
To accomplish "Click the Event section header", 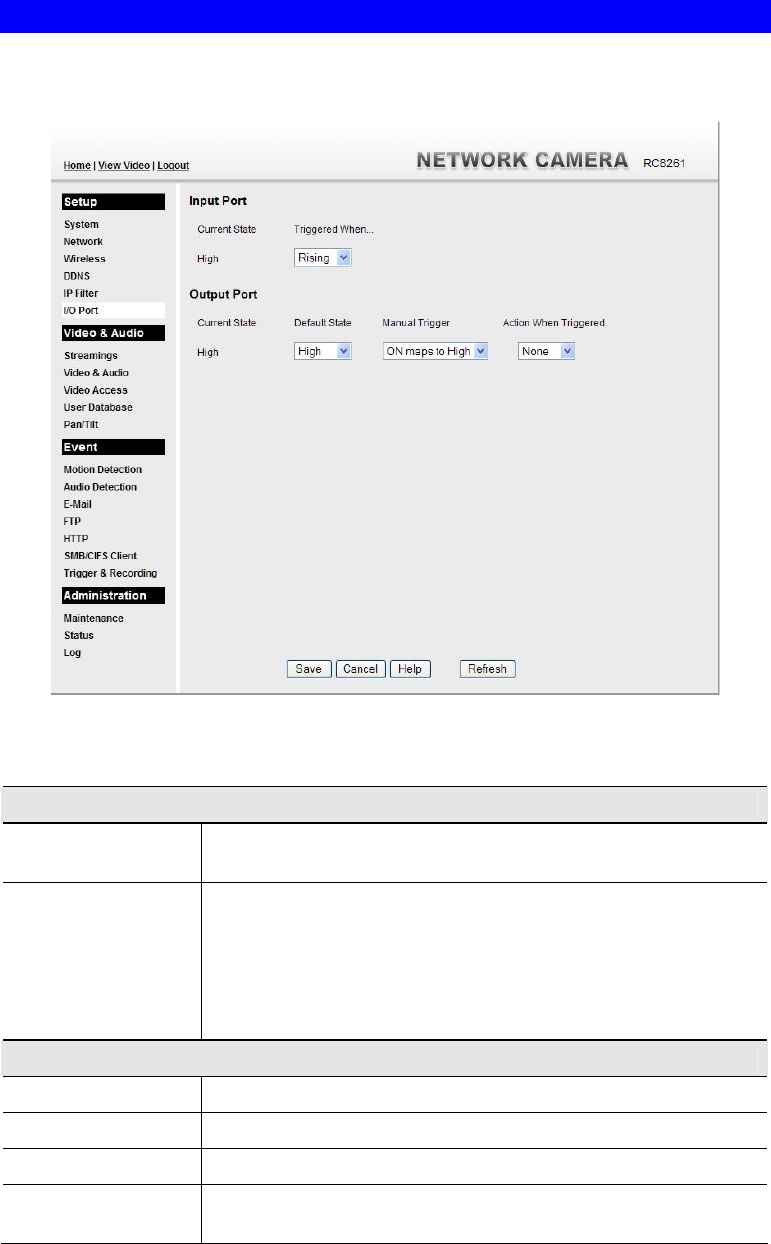I will pos(113,447).
